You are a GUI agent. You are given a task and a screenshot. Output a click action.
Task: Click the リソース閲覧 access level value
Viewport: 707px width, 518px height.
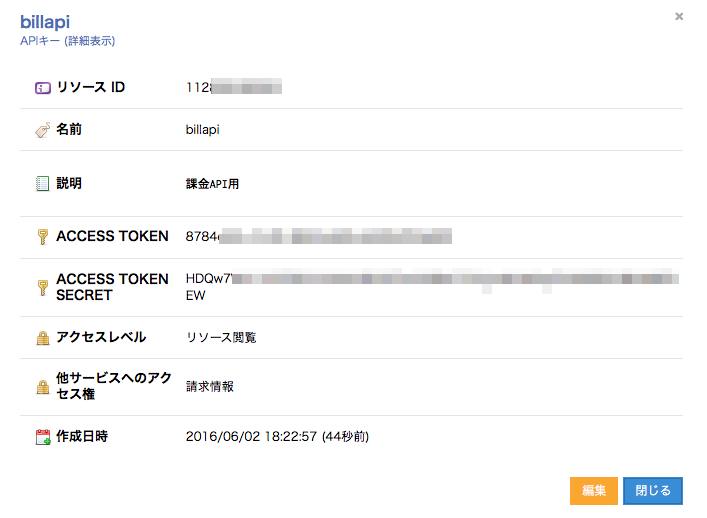click(x=221, y=338)
